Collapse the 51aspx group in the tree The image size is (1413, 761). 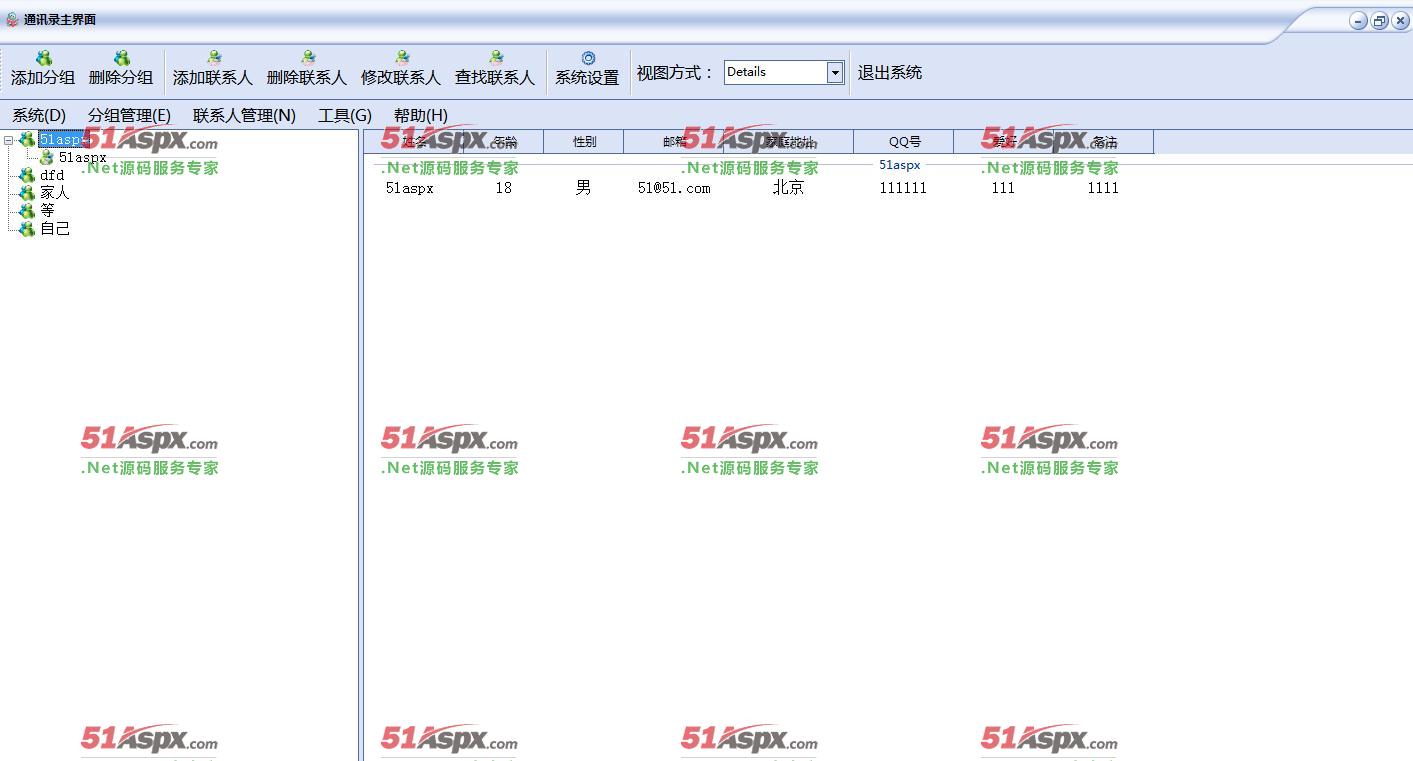coord(8,140)
